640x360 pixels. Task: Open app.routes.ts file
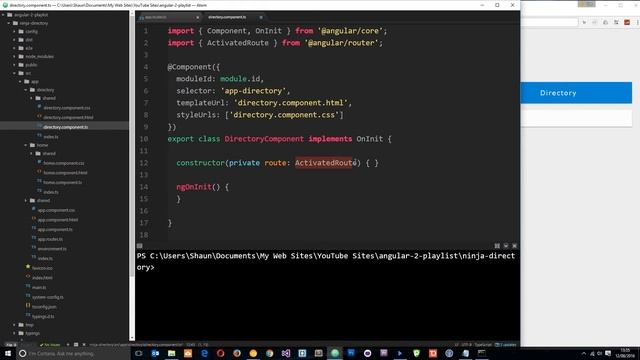(x=50, y=239)
